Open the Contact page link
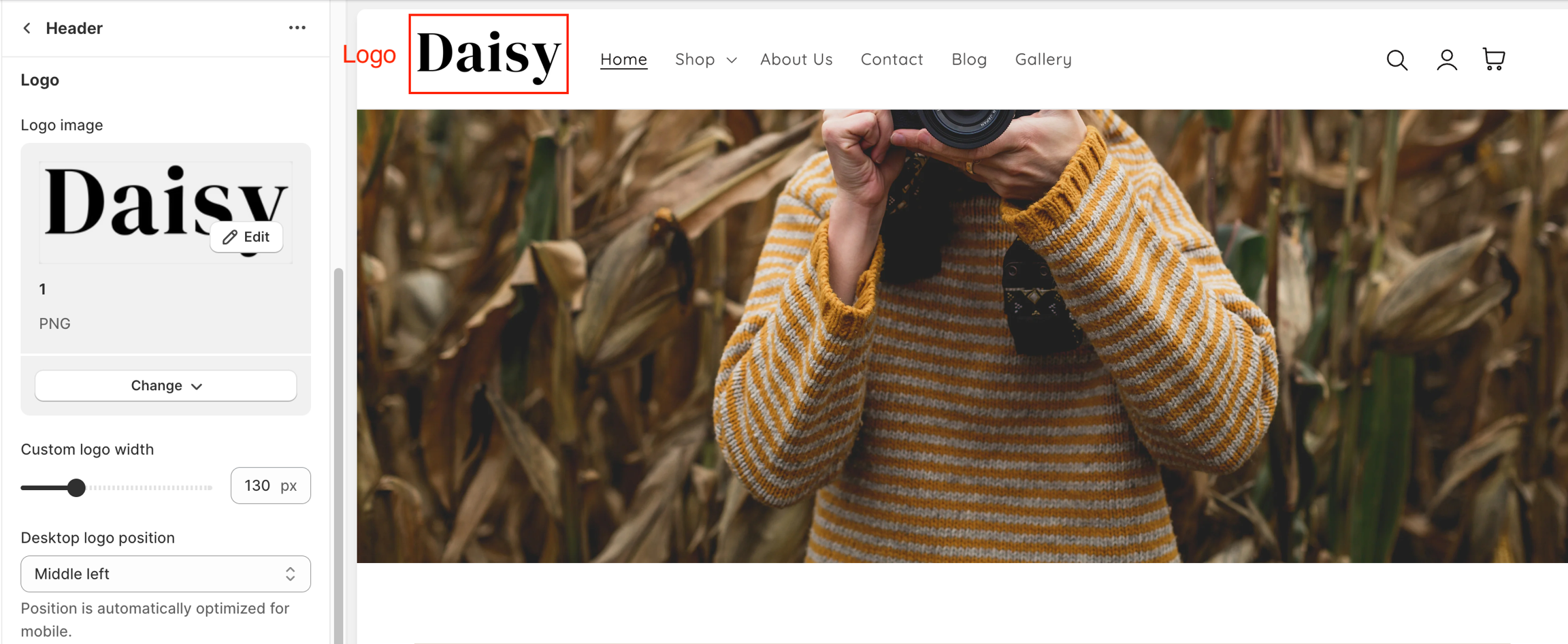The height and width of the screenshot is (644, 1568). pos(892,59)
